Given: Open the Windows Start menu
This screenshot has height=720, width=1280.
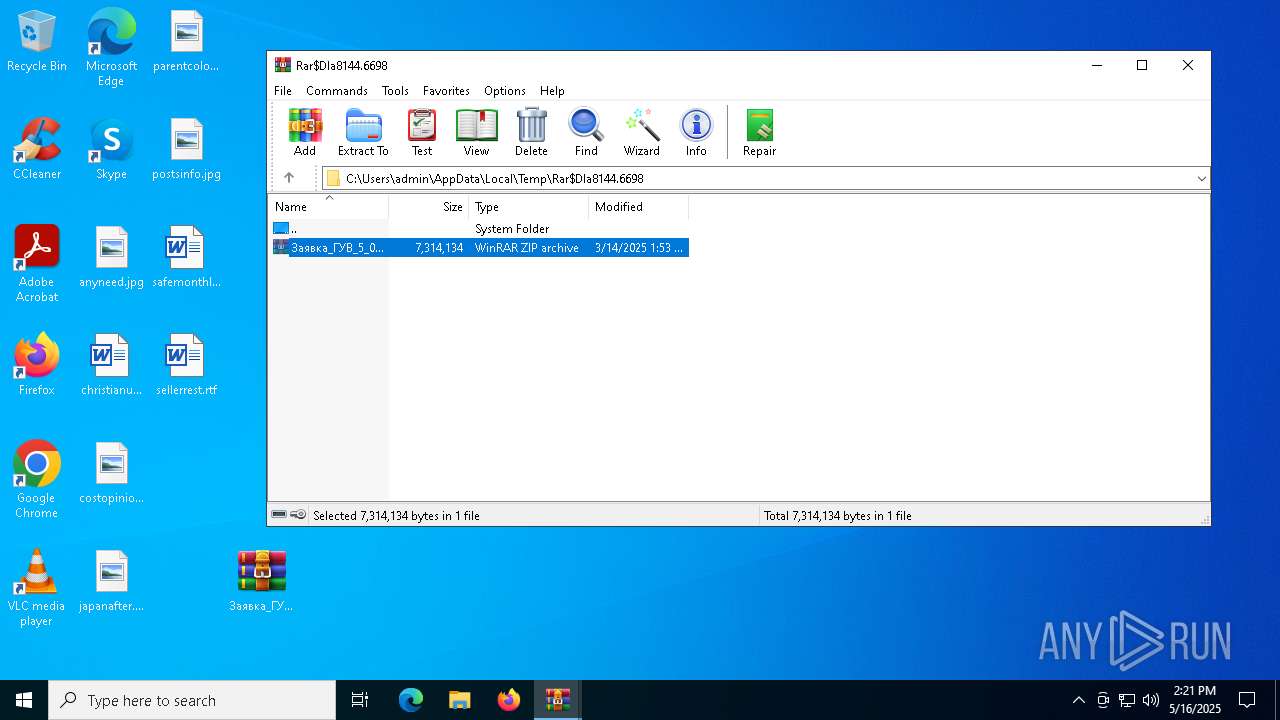Looking at the screenshot, I should pos(24,700).
